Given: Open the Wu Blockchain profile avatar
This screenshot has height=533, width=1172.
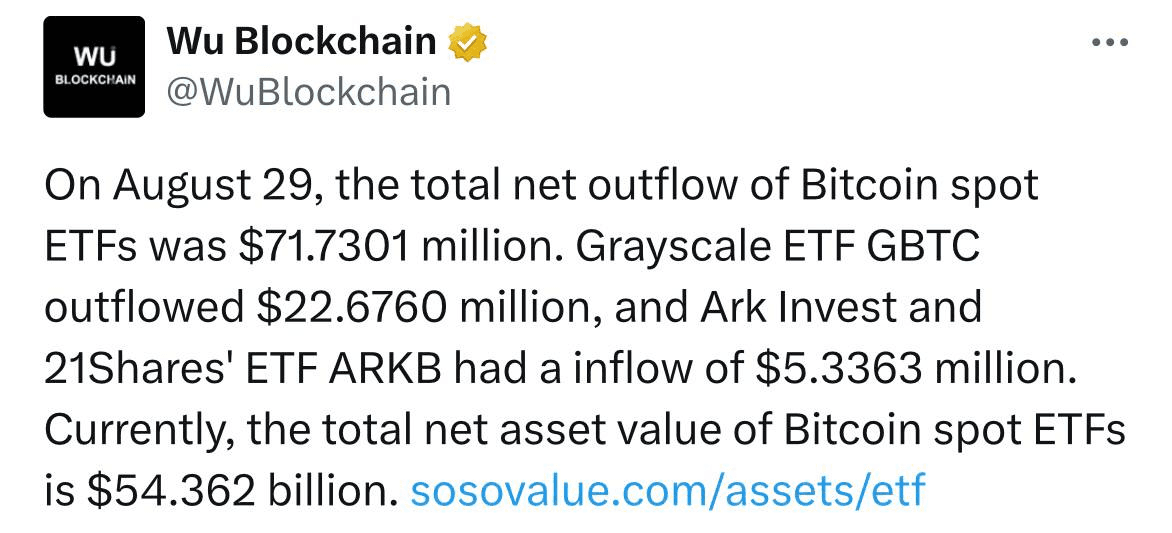Looking at the screenshot, I should 94,67.
